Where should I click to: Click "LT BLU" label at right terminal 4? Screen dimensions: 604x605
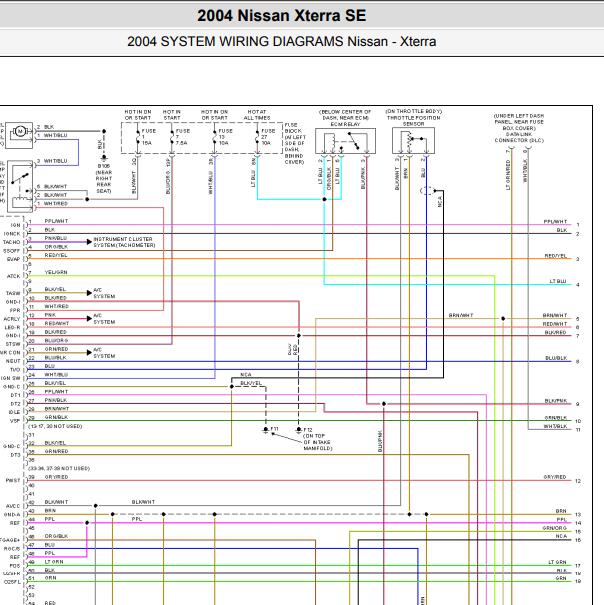point(558,281)
